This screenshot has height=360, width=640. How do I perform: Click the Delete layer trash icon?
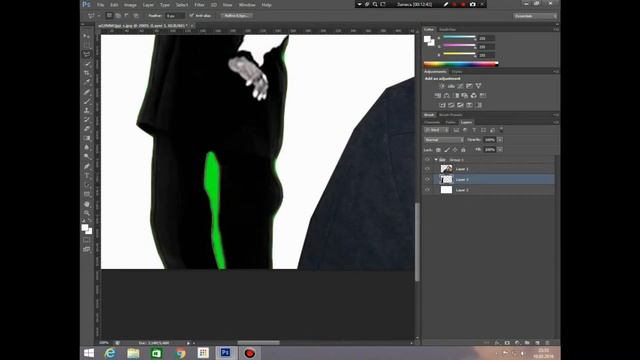547,343
